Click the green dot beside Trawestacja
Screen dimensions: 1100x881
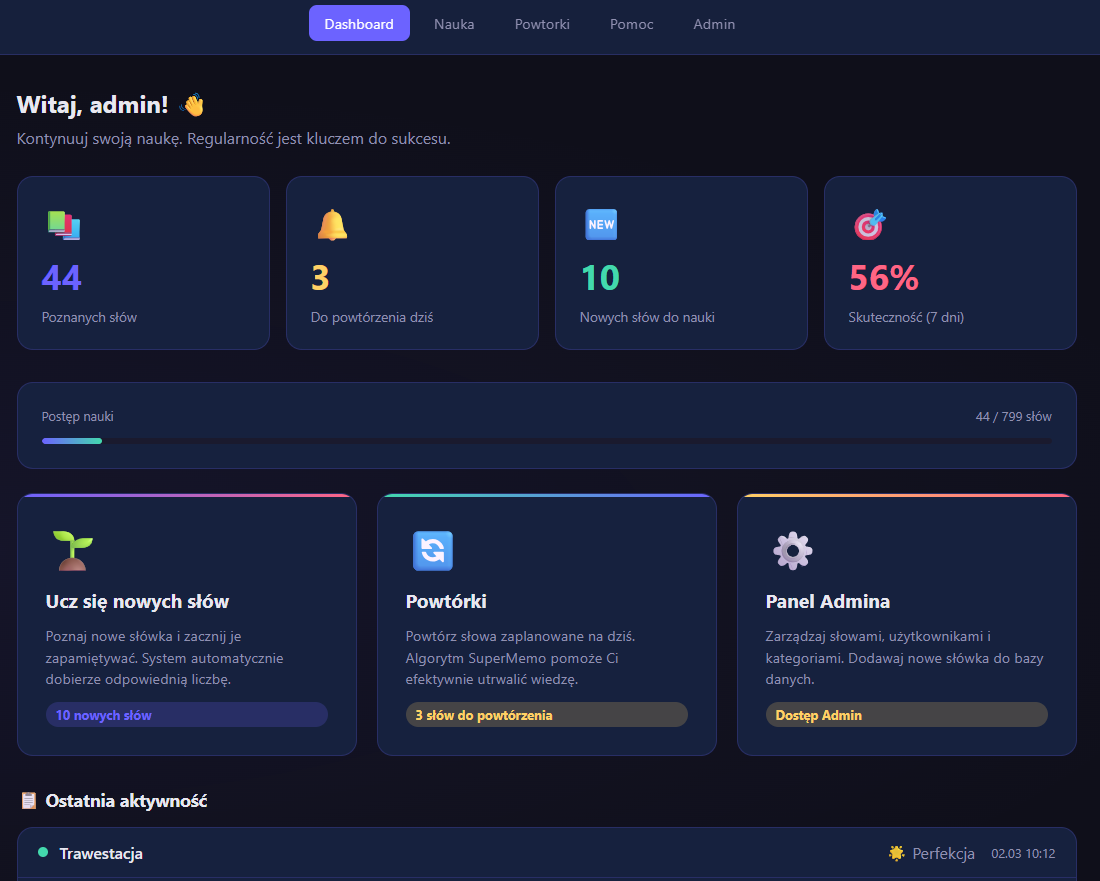(x=43, y=852)
